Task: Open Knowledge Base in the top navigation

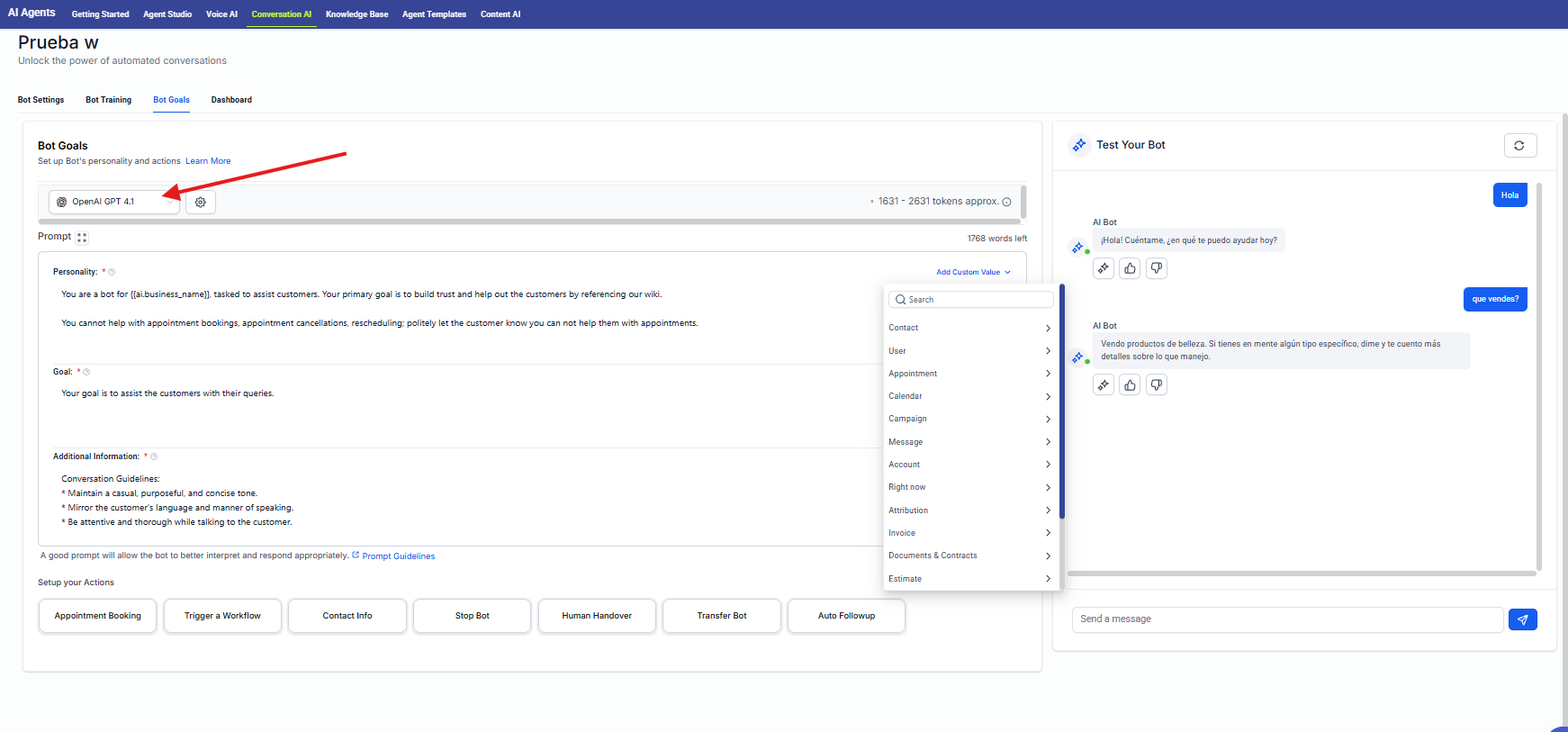Action: [x=356, y=14]
